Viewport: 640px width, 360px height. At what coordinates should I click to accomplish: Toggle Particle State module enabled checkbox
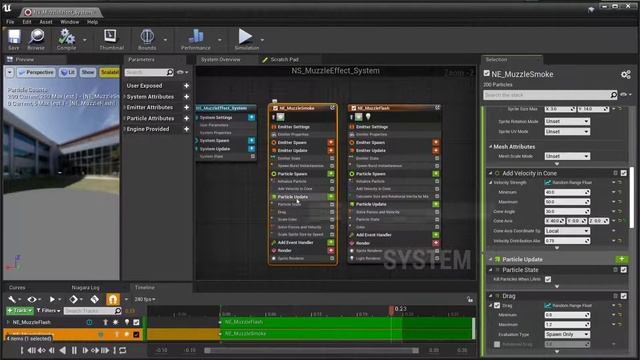624,270
